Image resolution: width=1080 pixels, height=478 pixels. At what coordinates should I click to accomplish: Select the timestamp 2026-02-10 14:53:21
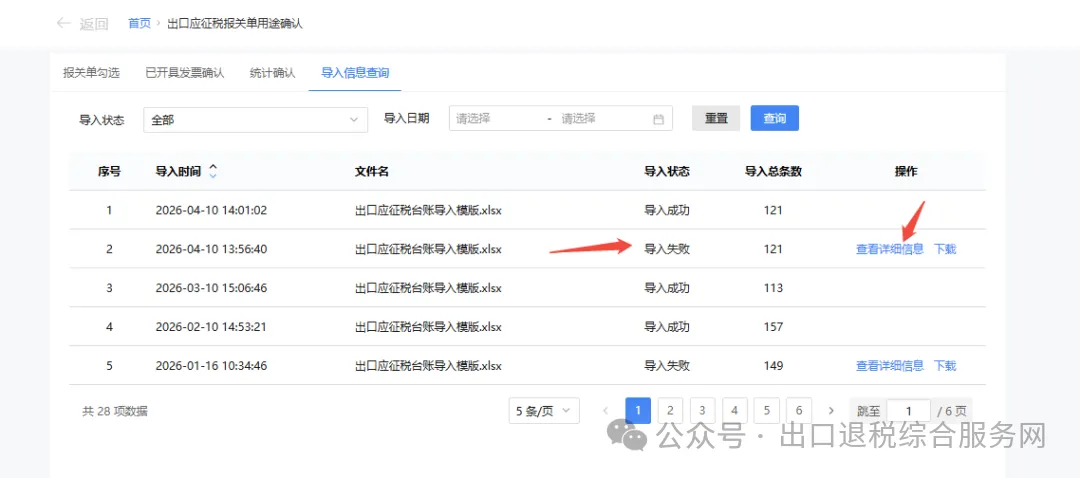(211, 327)
